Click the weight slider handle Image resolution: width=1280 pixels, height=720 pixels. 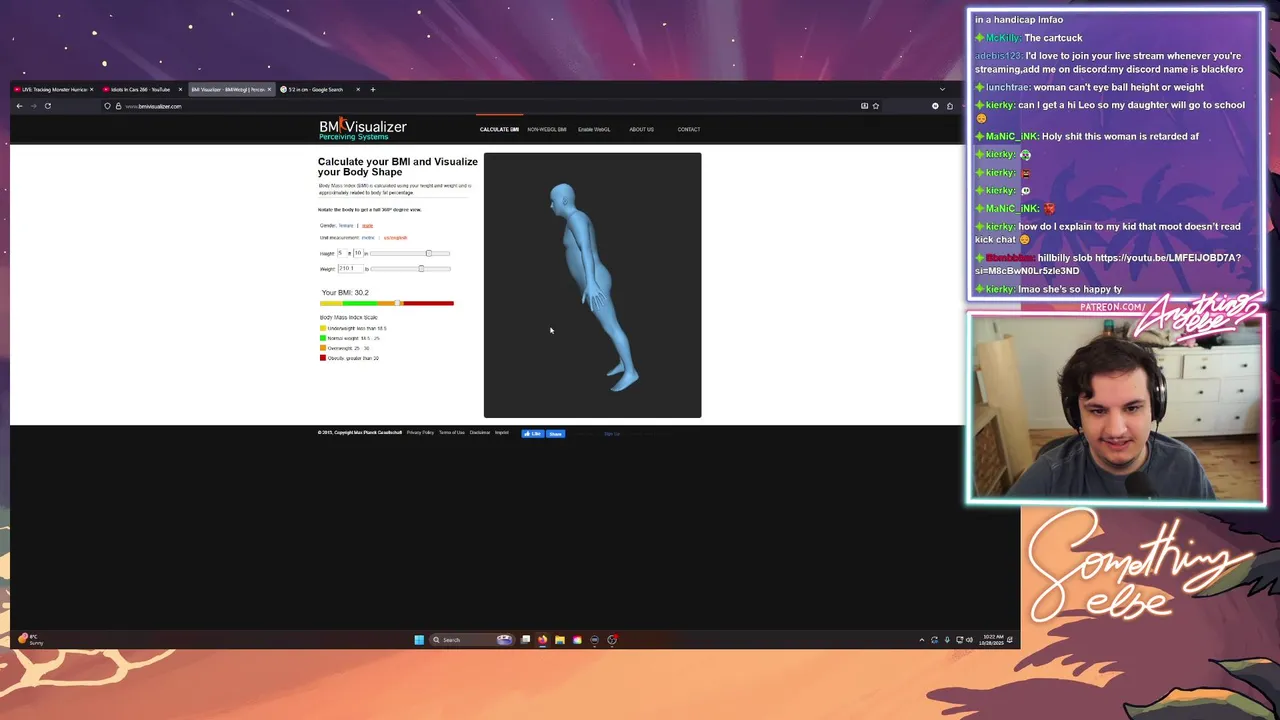tap(421, 268)
